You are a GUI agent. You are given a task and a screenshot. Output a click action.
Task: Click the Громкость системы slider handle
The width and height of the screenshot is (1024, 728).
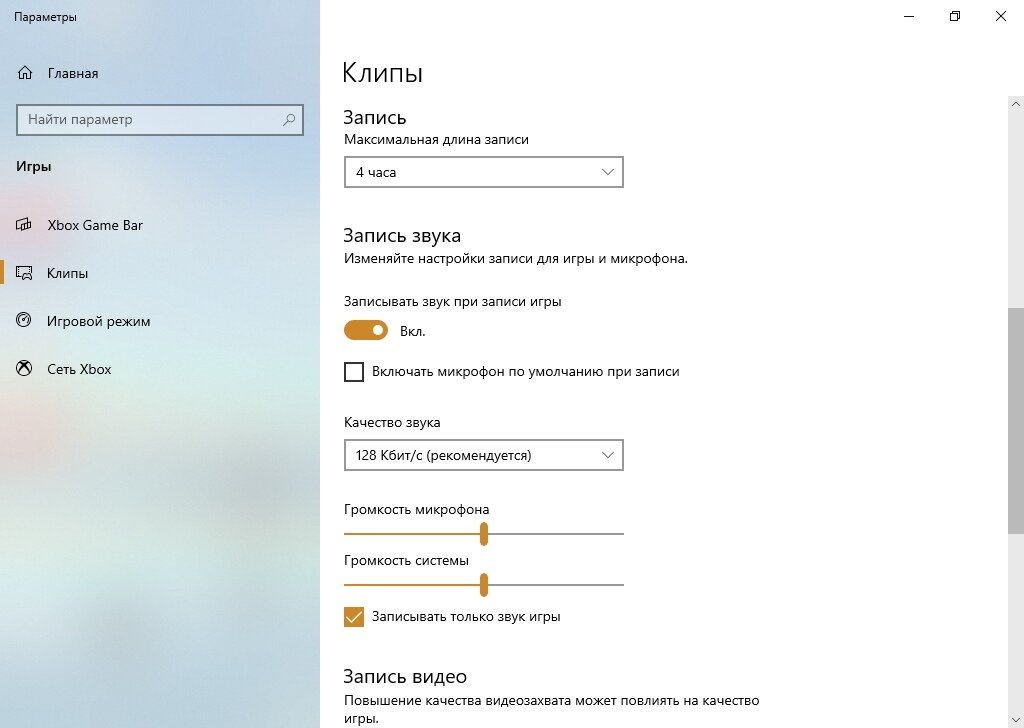click(x=484, y=584)
